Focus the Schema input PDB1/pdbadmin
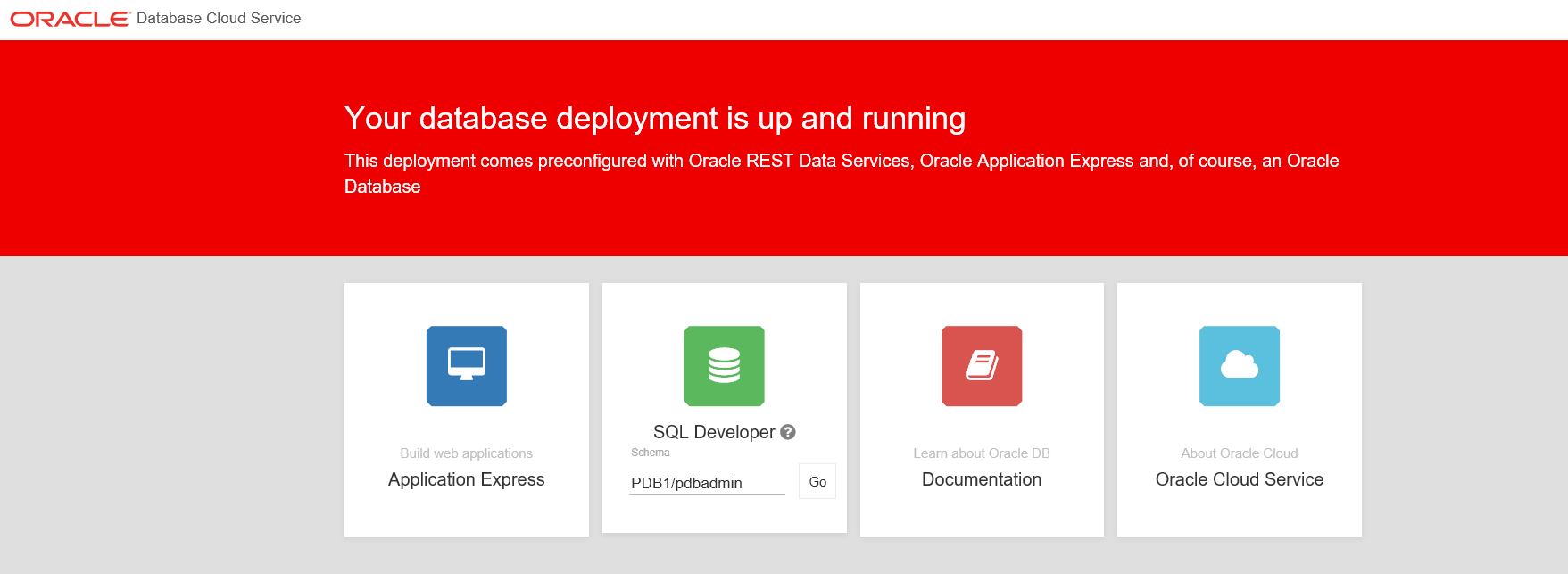1568x574 pixels. (x=707, y=483)
